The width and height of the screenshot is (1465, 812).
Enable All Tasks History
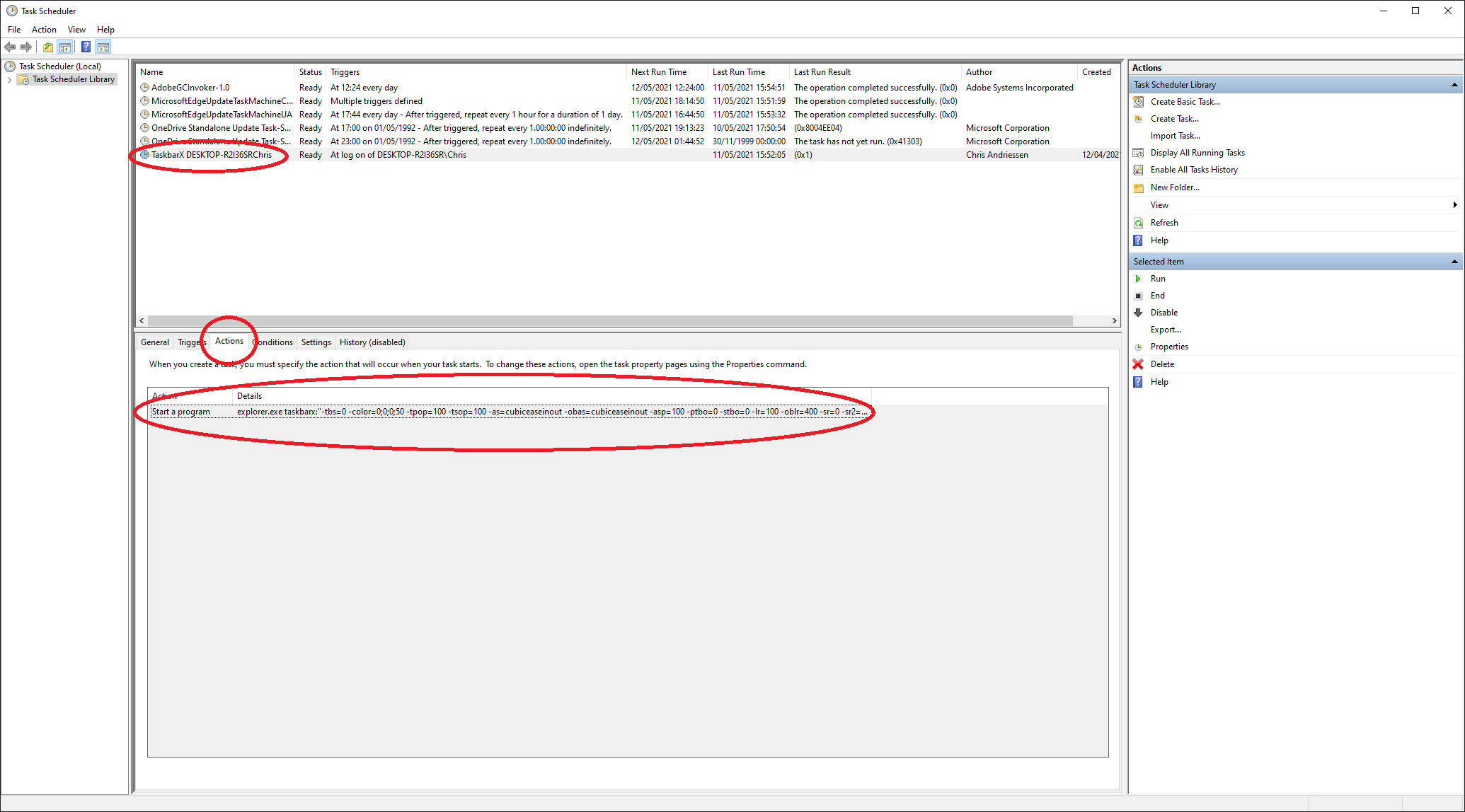(x=1194, y=169)
